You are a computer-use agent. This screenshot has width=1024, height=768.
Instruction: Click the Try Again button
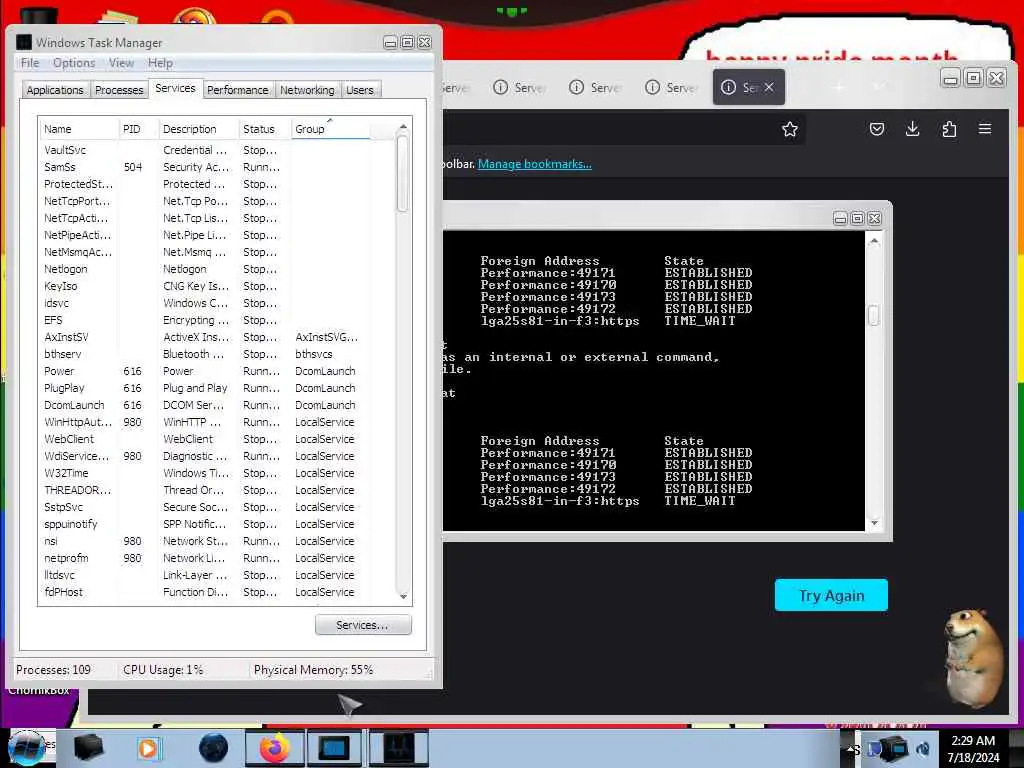point(831,595)
